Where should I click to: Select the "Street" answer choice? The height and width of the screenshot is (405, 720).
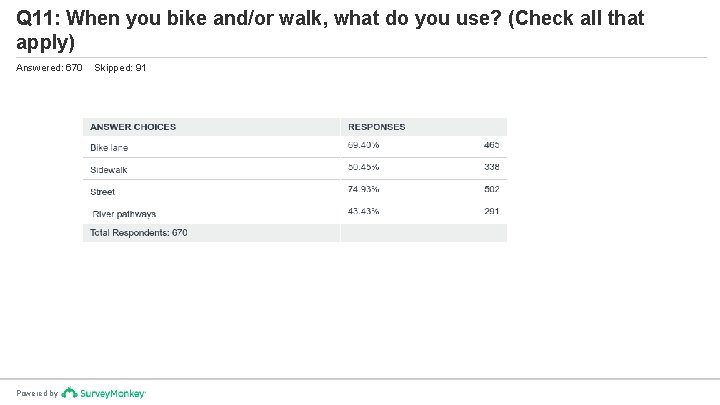pyautogui.click(x=102, y=191)
